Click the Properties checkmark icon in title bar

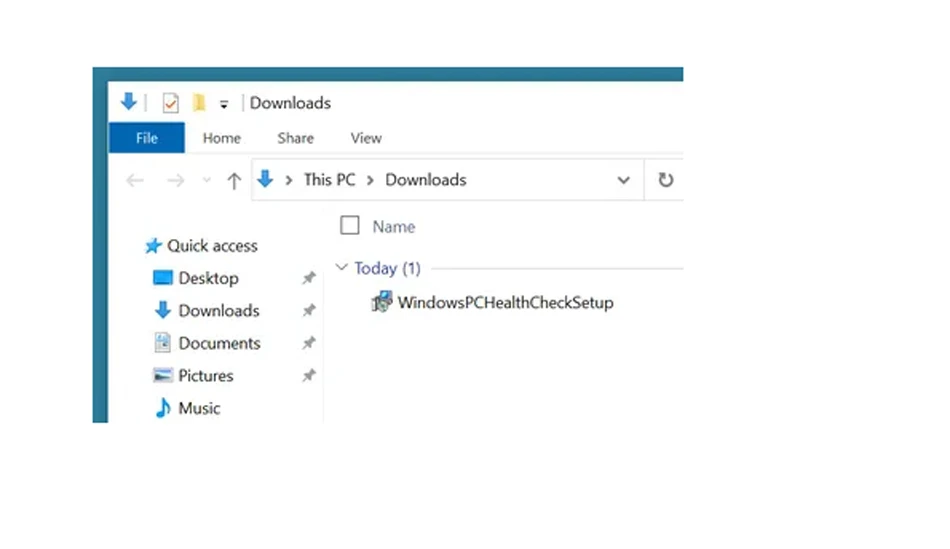coord(170,103)
